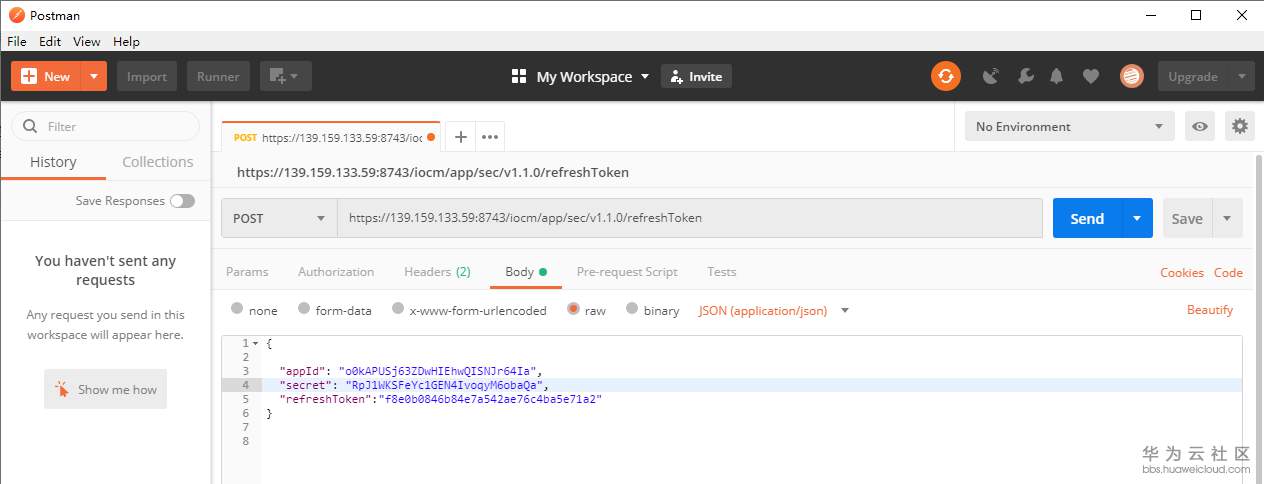
Task: Switch to the History tab
Action: [x=53, y=162]
